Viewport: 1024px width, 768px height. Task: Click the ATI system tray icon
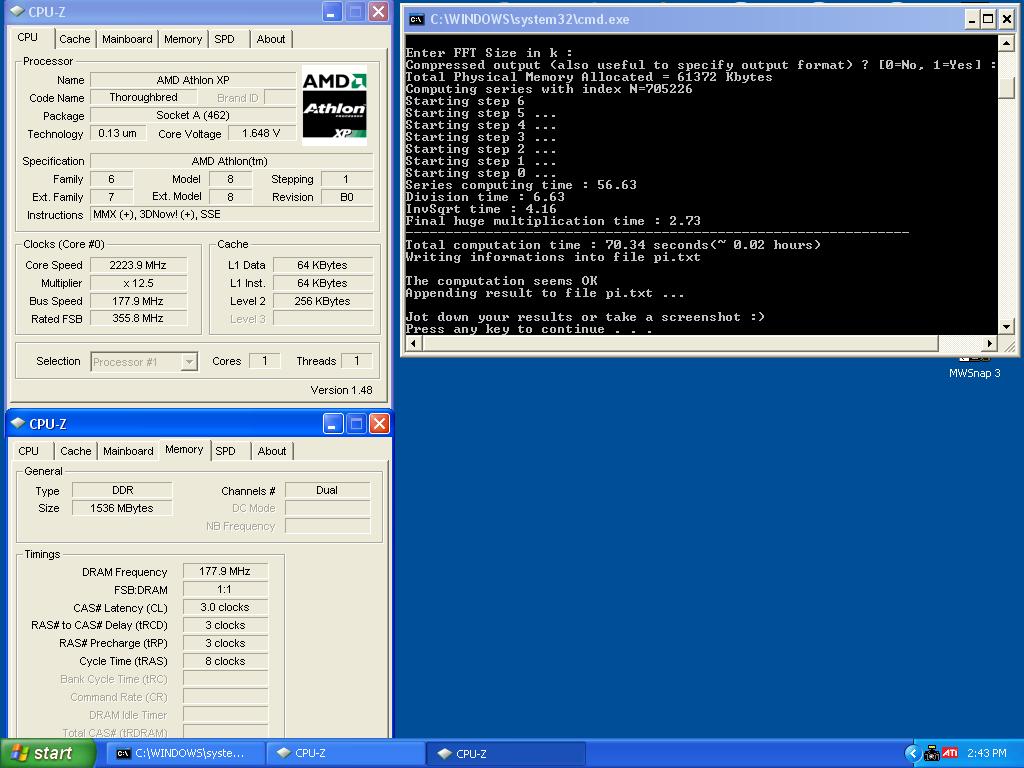[950, 753]
